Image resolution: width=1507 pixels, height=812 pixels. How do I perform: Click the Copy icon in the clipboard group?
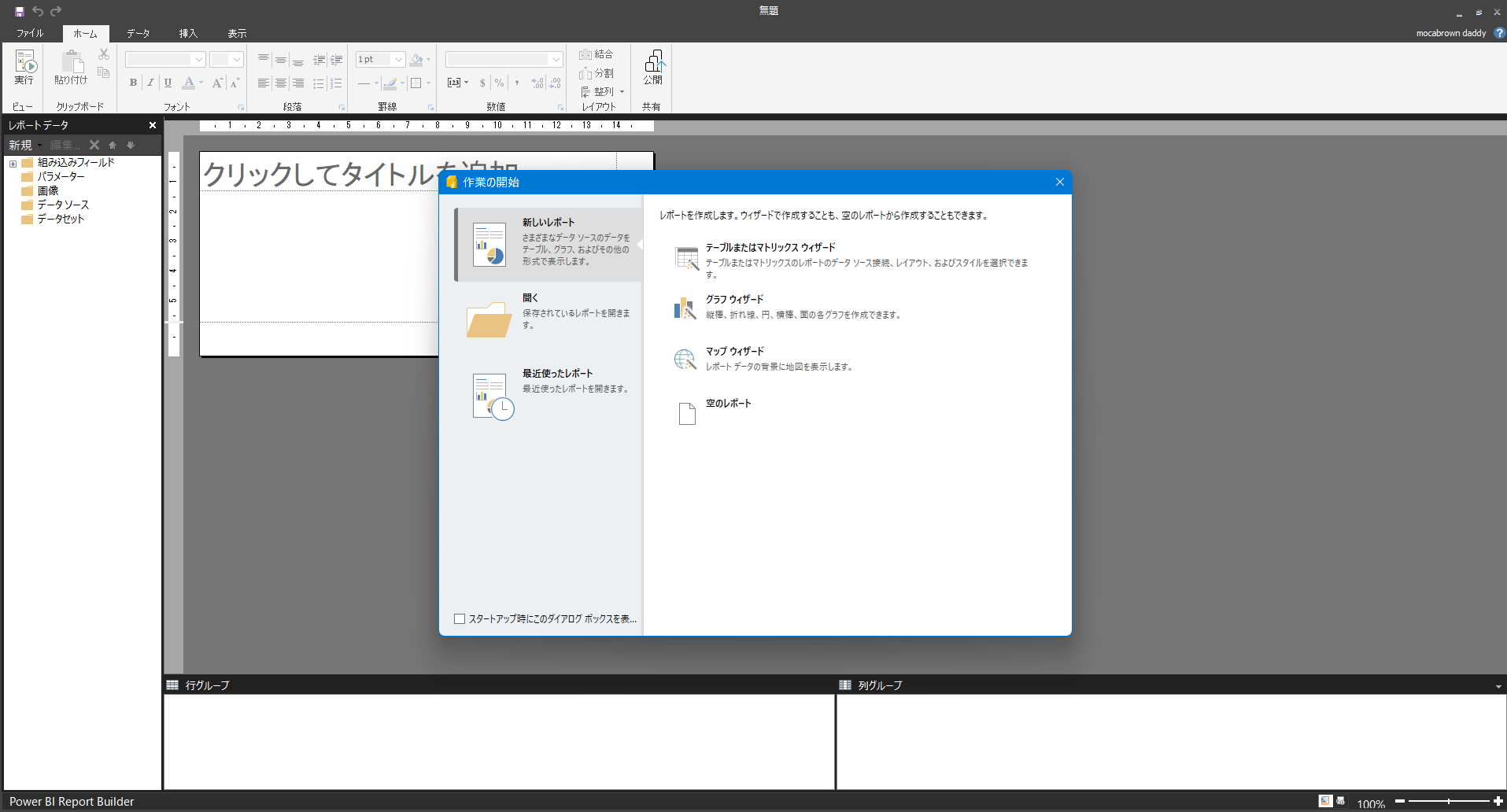(104, 72)
